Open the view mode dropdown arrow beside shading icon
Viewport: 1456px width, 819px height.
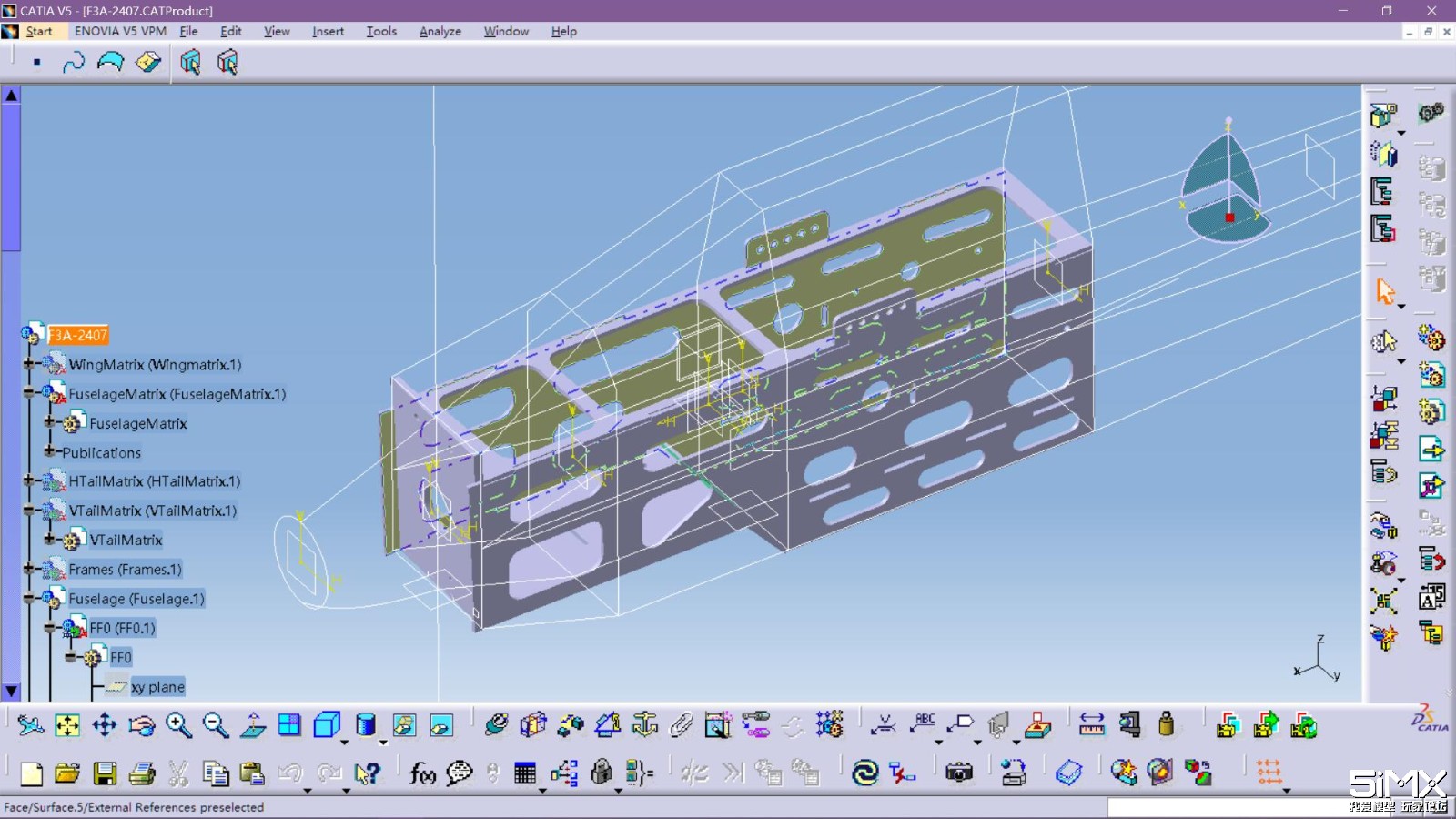point(383,742)
